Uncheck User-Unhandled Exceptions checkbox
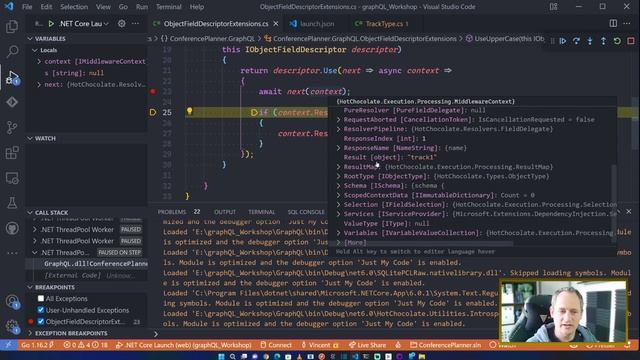 coord(41,310)
